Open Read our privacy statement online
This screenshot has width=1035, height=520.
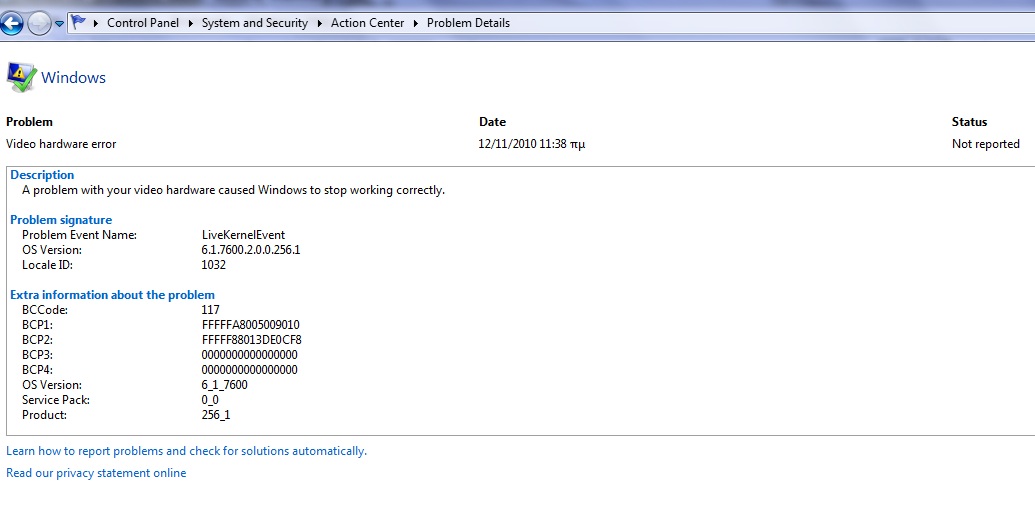coord(96,472)
